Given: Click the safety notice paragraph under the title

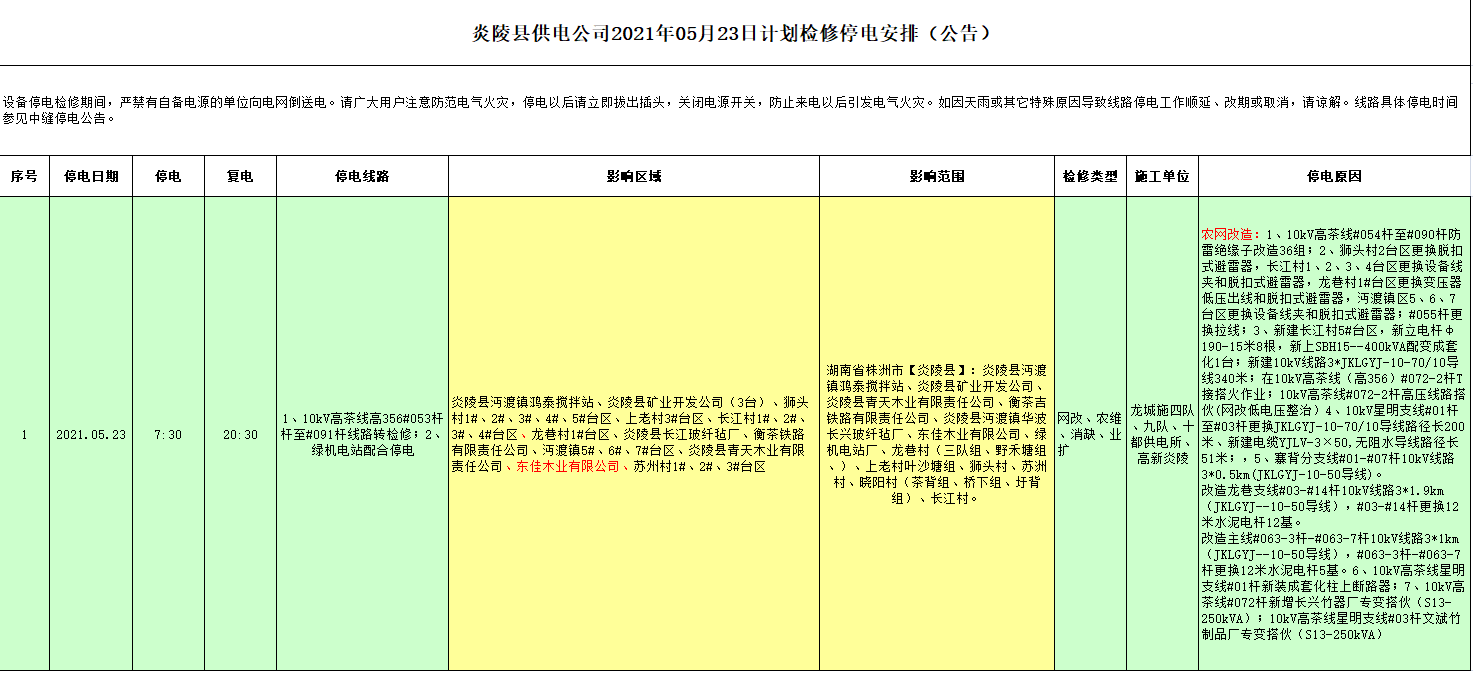Looking at the screenshot, I should pos(730,110).
